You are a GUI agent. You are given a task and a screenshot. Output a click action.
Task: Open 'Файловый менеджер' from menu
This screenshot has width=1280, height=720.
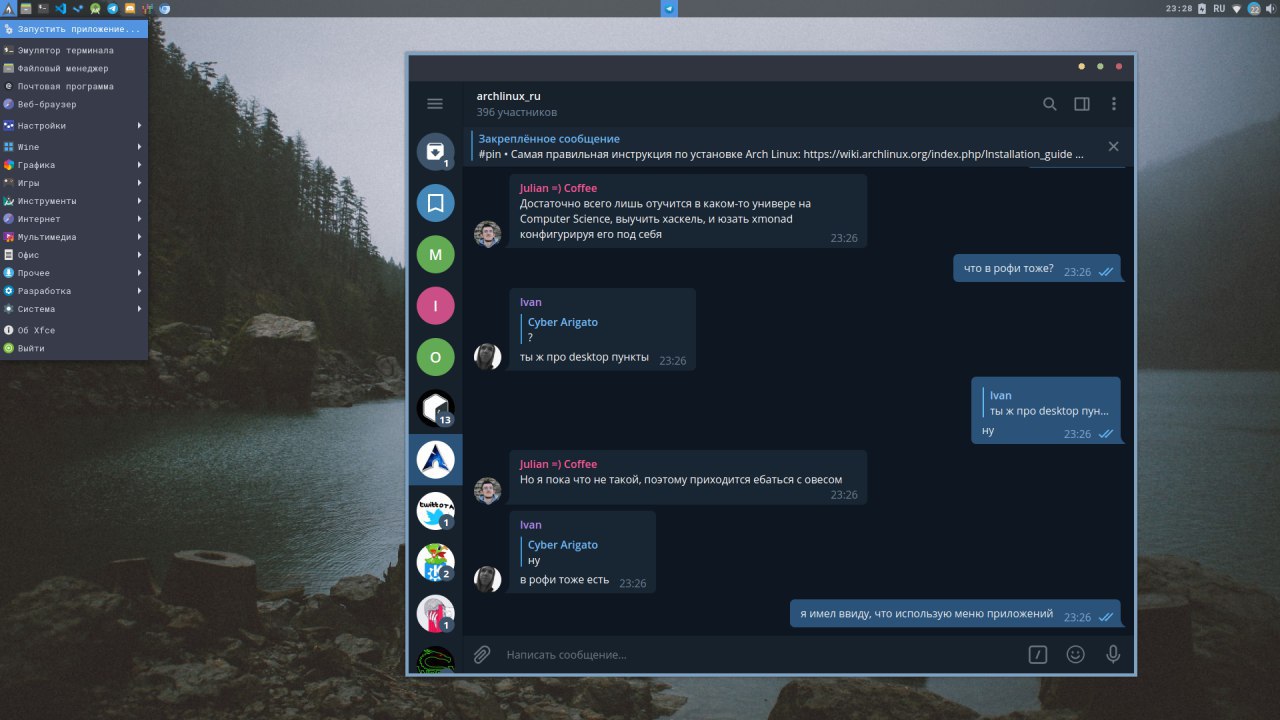click(74, 68)
